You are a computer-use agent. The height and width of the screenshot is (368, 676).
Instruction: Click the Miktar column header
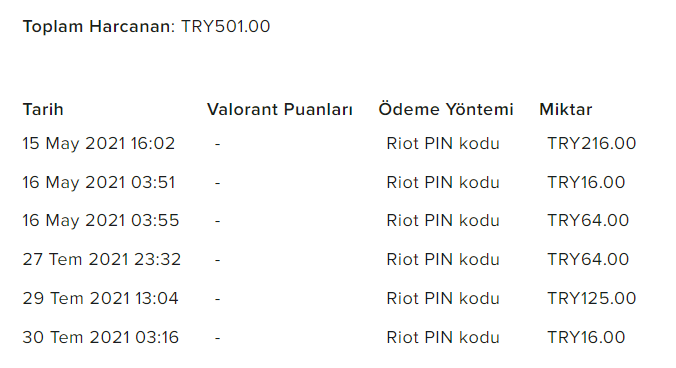click(x=566, y=109)
